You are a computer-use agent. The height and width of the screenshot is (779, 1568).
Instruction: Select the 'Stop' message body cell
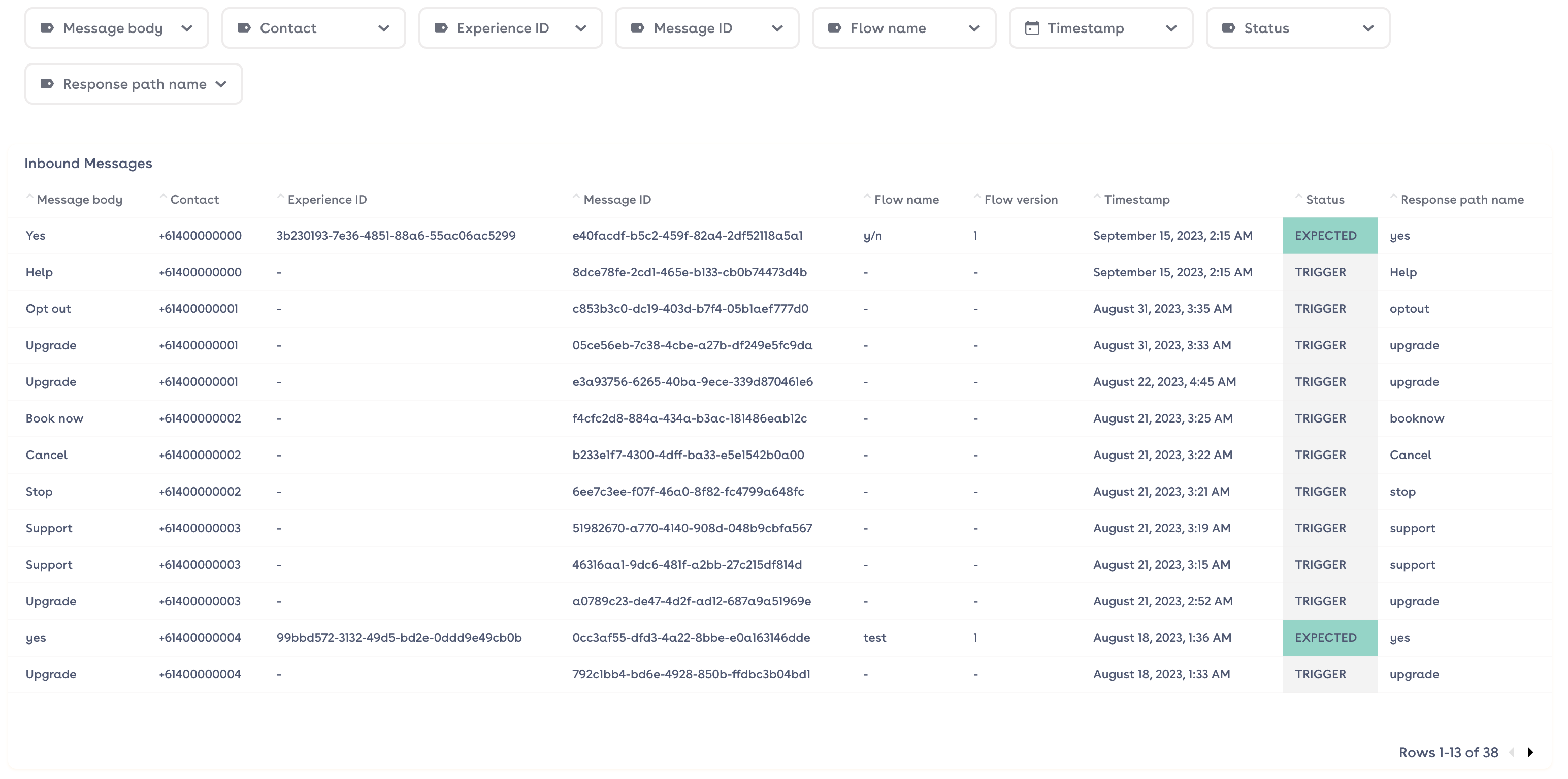click(39, 491)
